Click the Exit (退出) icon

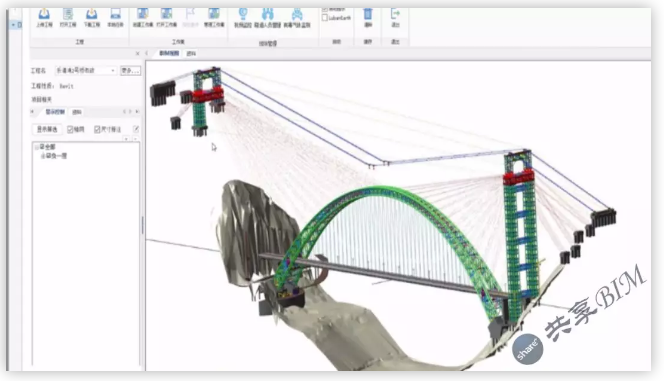[x=395, y=14]
